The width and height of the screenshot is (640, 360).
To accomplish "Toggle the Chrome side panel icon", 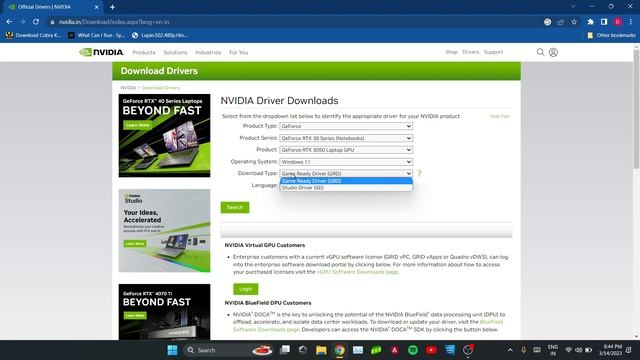I will coord(604,22).
